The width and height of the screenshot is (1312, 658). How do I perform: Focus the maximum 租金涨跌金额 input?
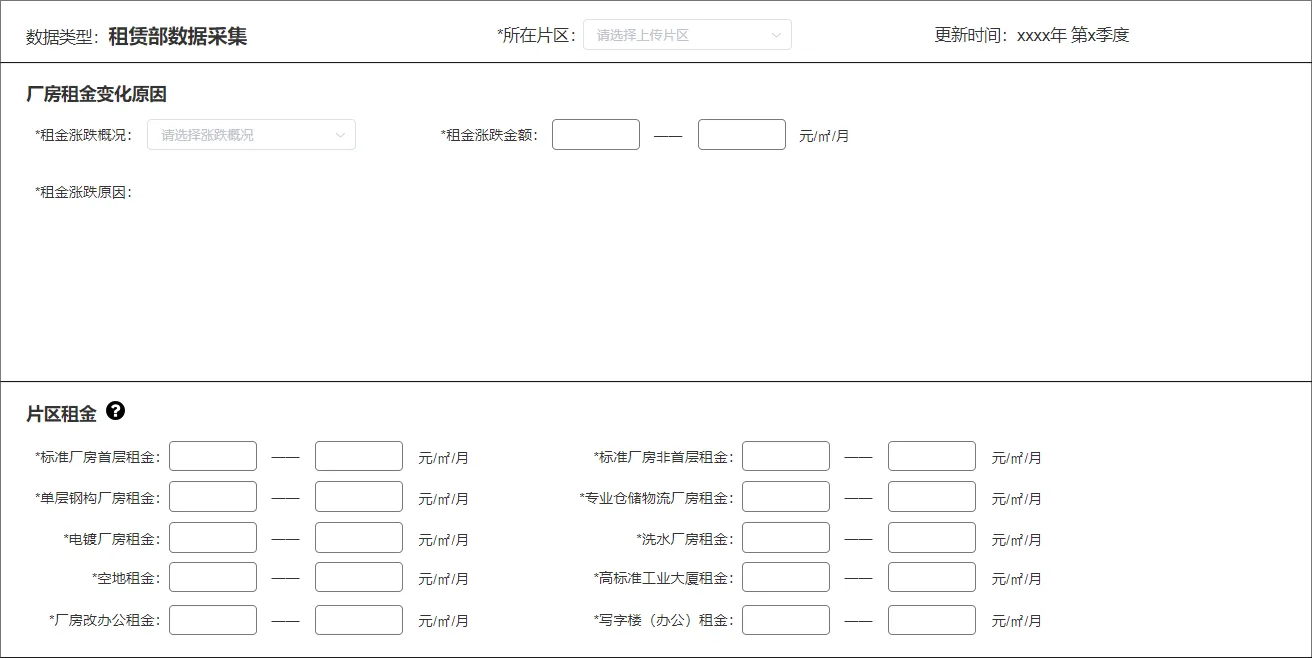[742, 135]
